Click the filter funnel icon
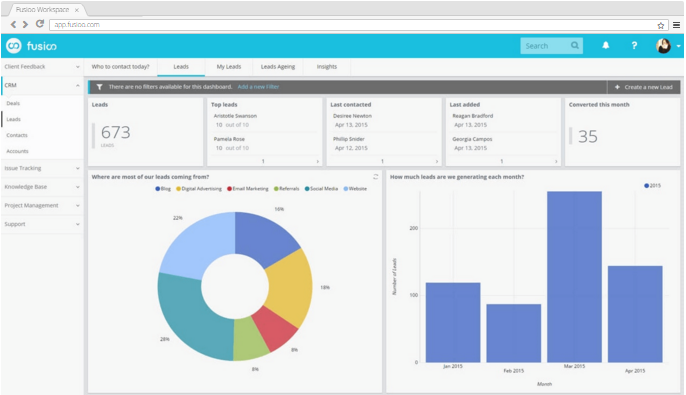The image size is (686, 395). (x=99, y=87)
